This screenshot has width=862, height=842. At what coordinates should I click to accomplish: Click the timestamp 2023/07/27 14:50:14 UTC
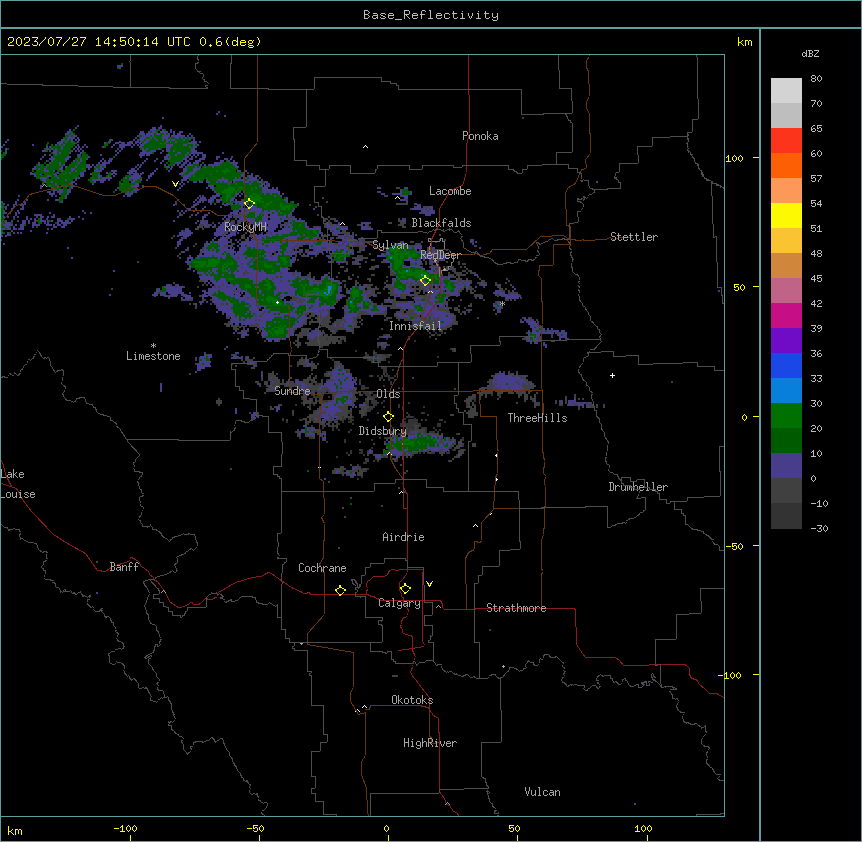pyautogui.click(x=99, y=42)
